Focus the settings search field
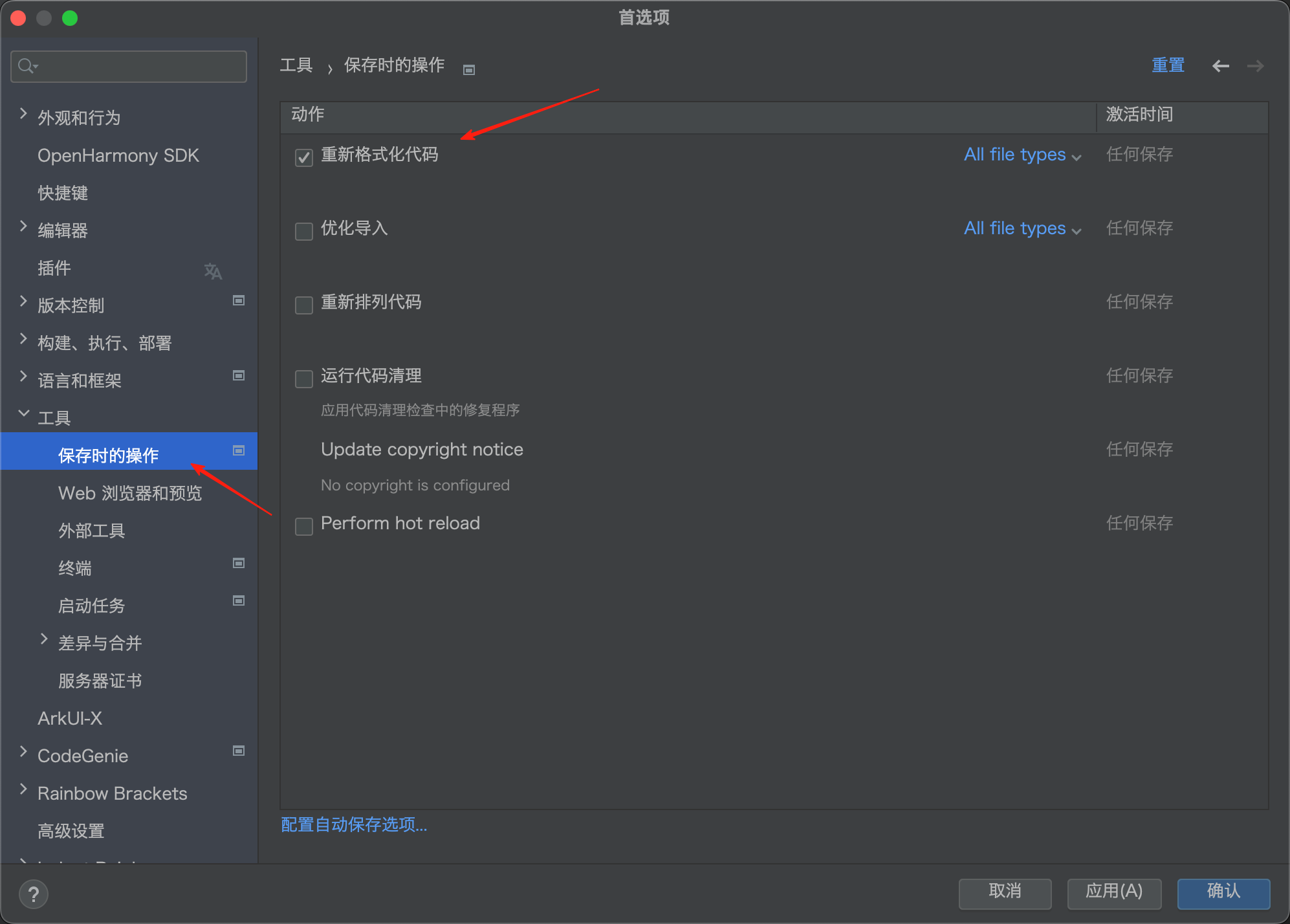This screenshot has width=1290, height=924. [x=129, y=67]
